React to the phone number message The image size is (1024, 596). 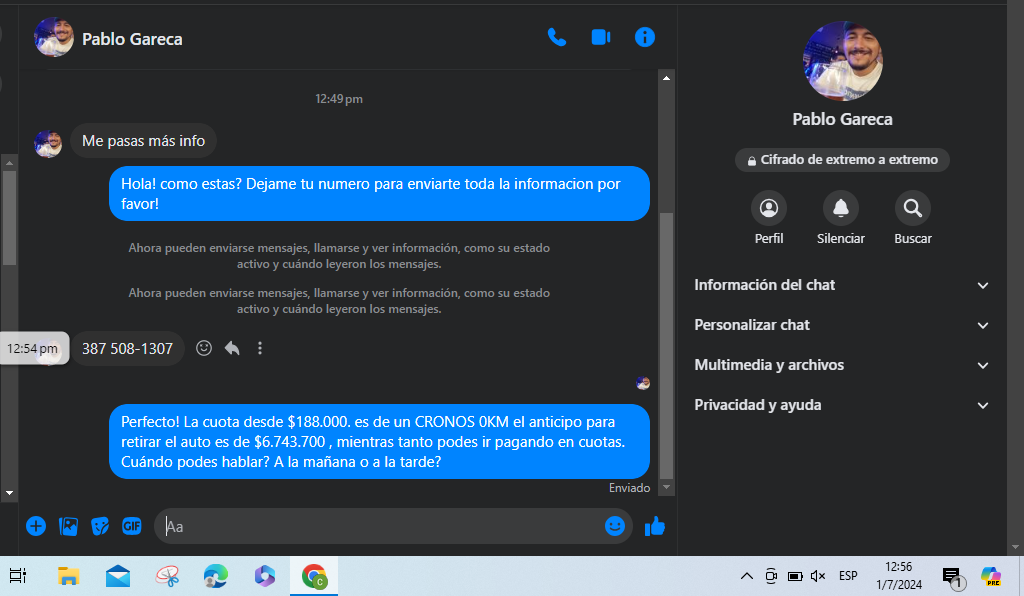204,348
